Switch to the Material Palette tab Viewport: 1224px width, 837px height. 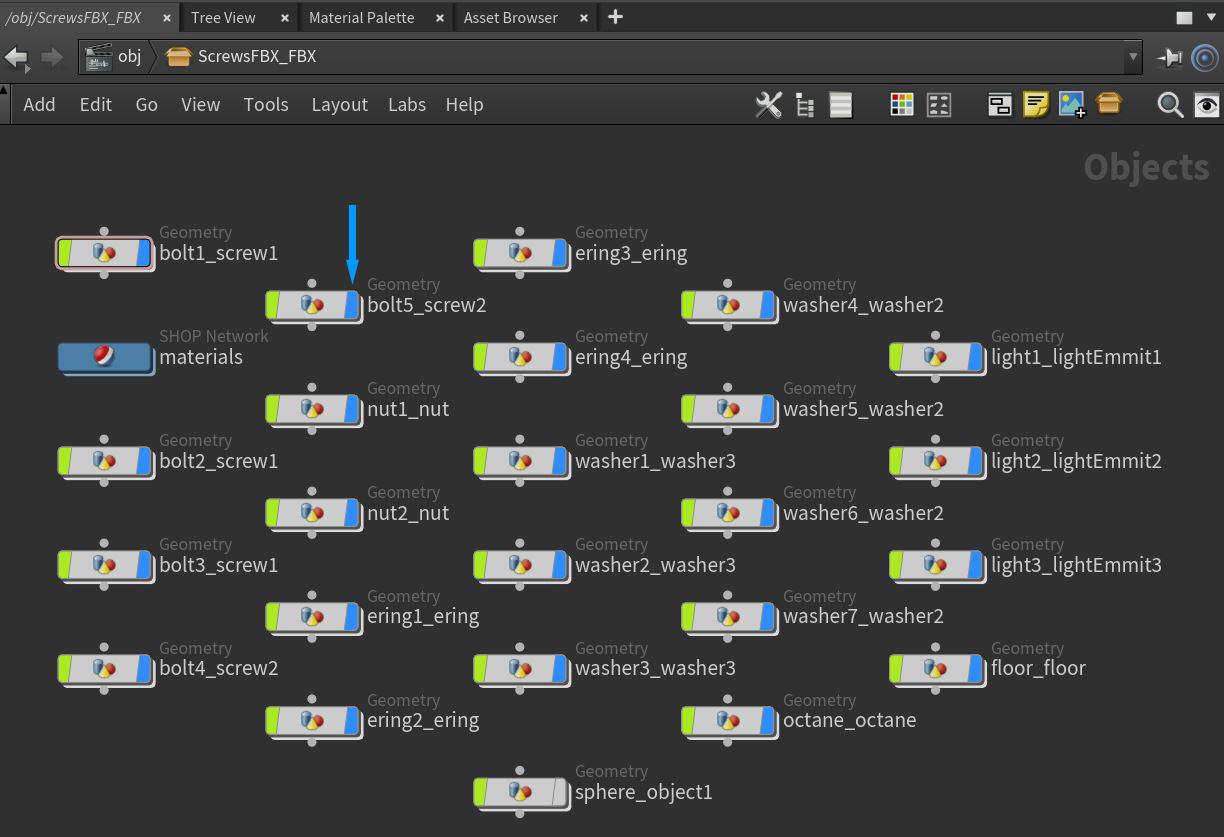pos(361,17)
